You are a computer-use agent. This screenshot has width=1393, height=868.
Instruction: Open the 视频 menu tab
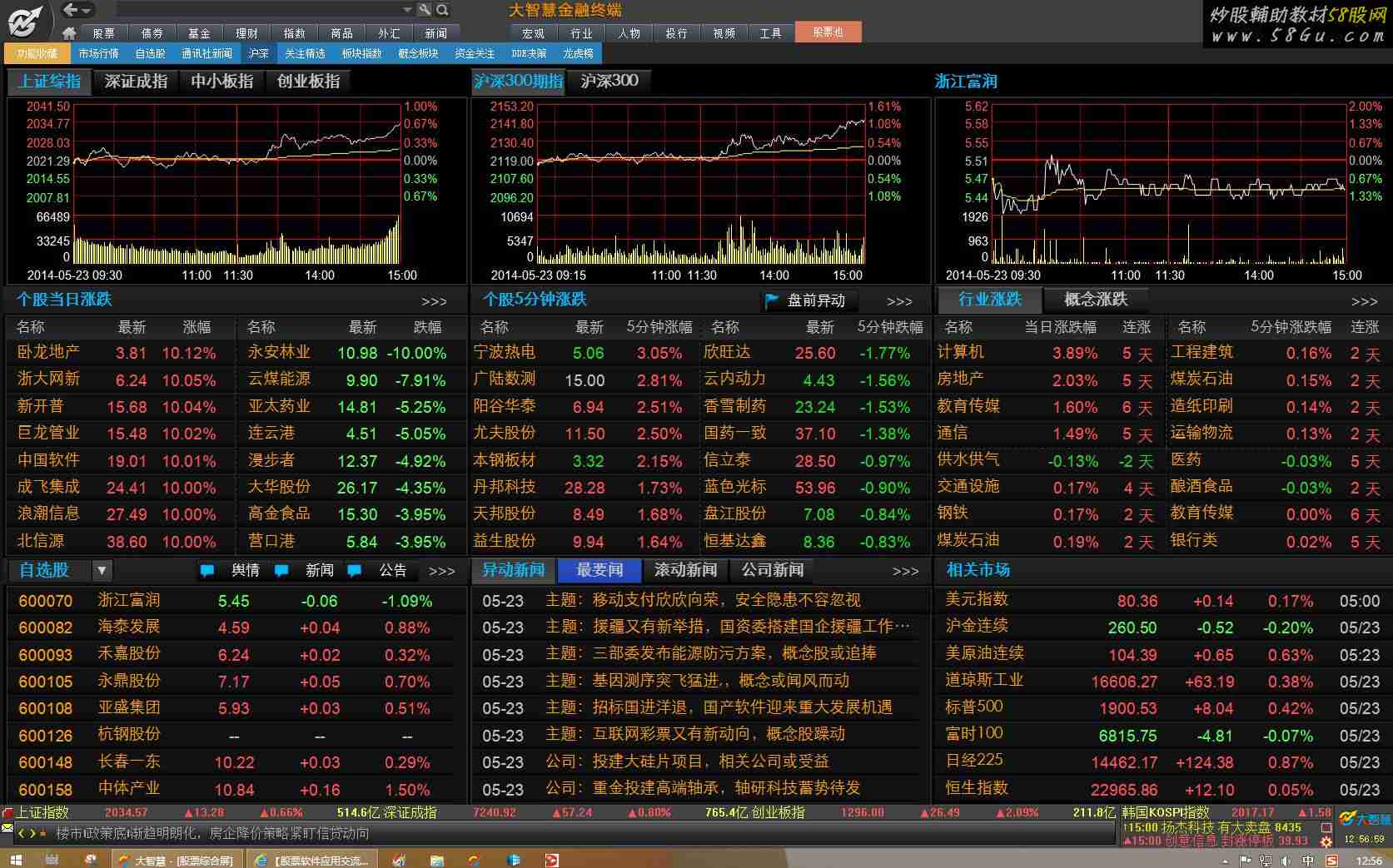click(x=724, y=33)
